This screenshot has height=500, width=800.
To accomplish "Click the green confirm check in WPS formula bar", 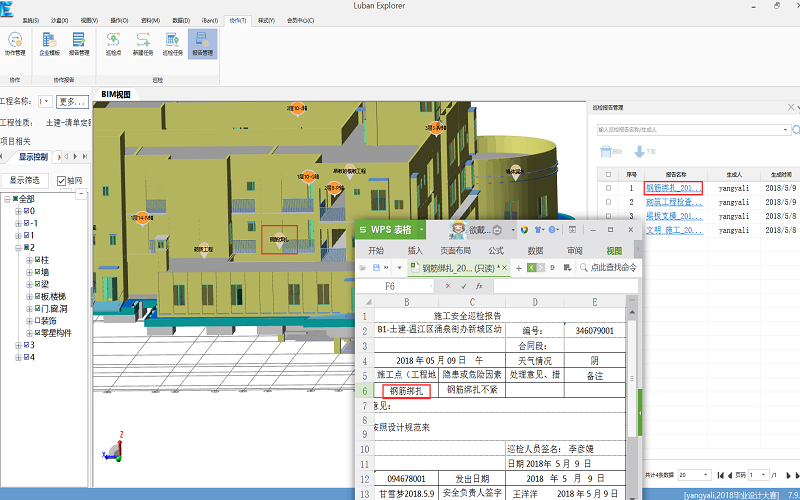I will [463, 286].
